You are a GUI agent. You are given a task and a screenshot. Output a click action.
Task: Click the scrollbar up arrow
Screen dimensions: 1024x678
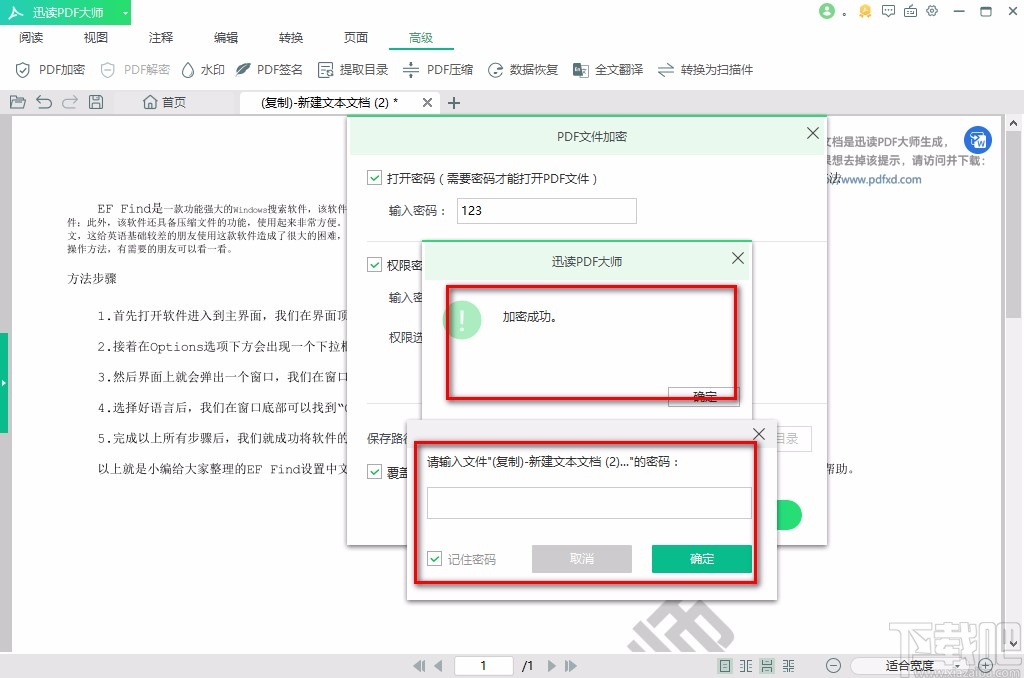[x=1013, y=123]
